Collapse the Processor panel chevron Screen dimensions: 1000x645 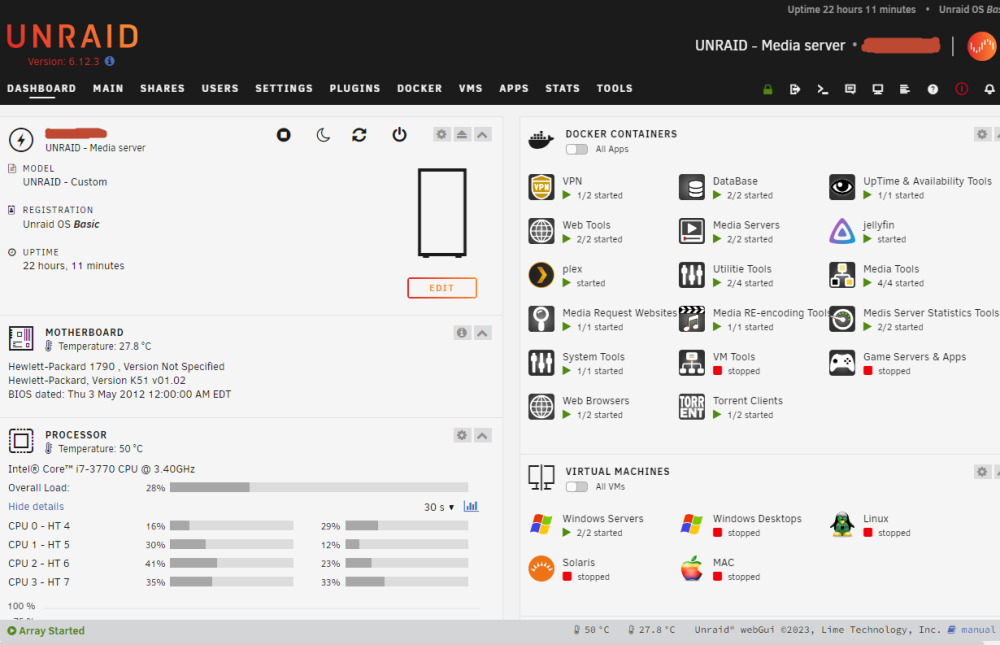(x=483, y=436)
